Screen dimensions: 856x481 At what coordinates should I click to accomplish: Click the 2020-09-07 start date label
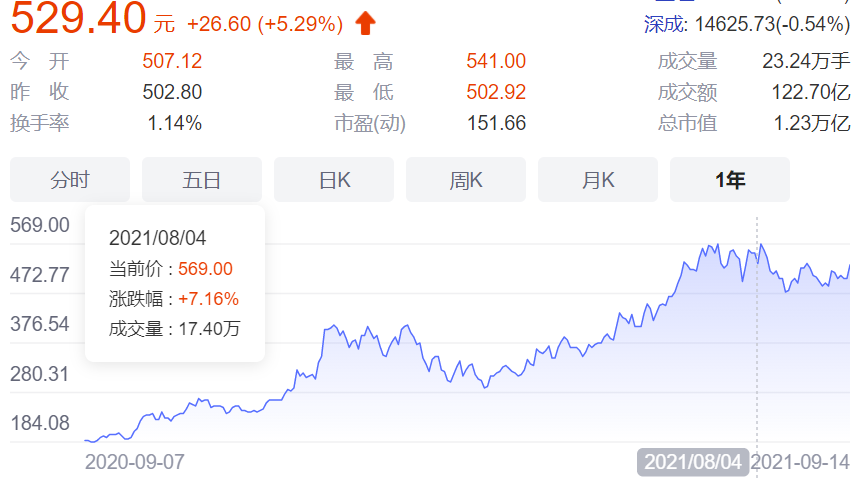pyautogui.click(x=135, y=462)
